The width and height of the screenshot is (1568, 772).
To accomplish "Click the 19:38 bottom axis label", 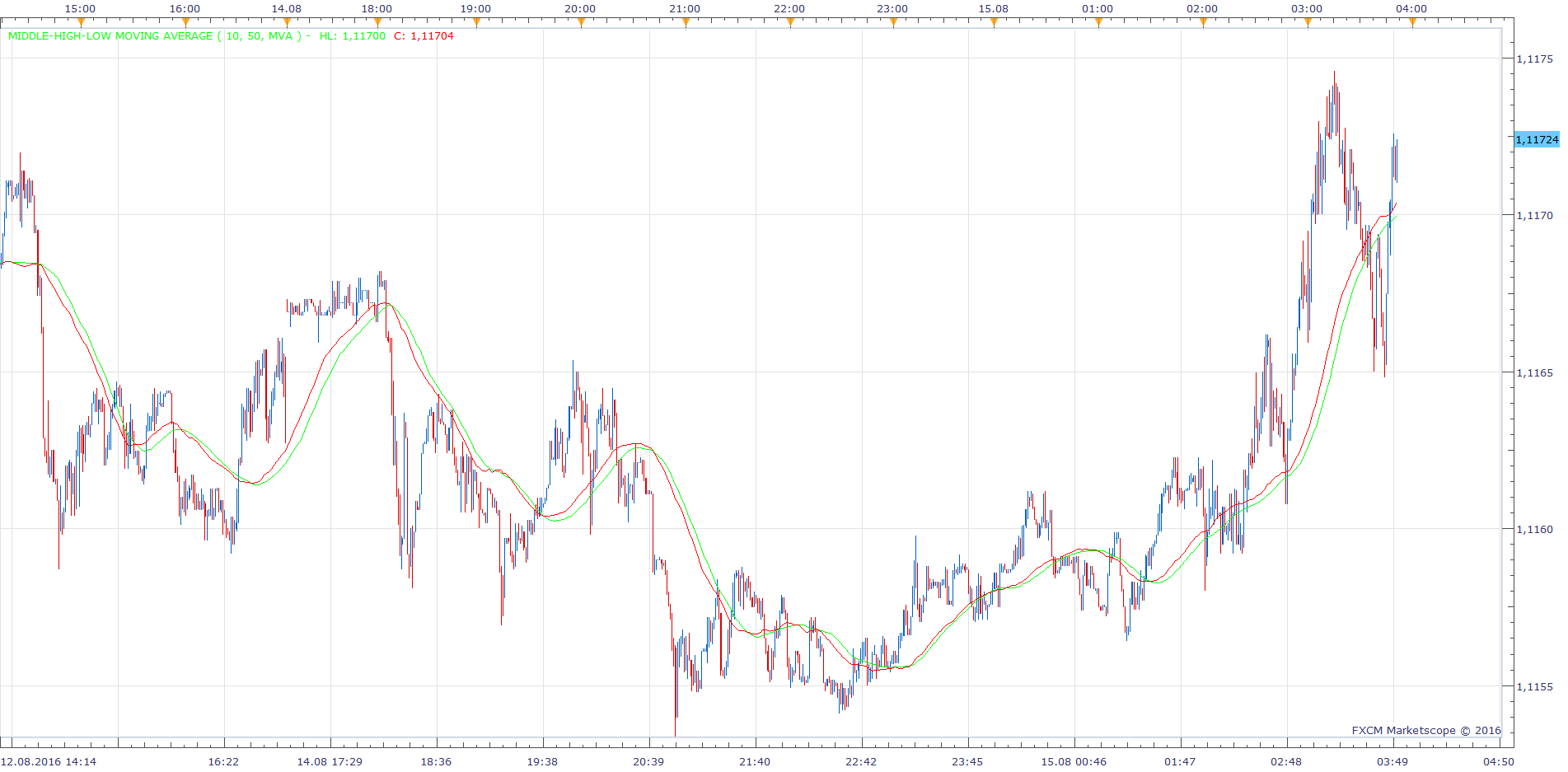I will coord(542,761).
